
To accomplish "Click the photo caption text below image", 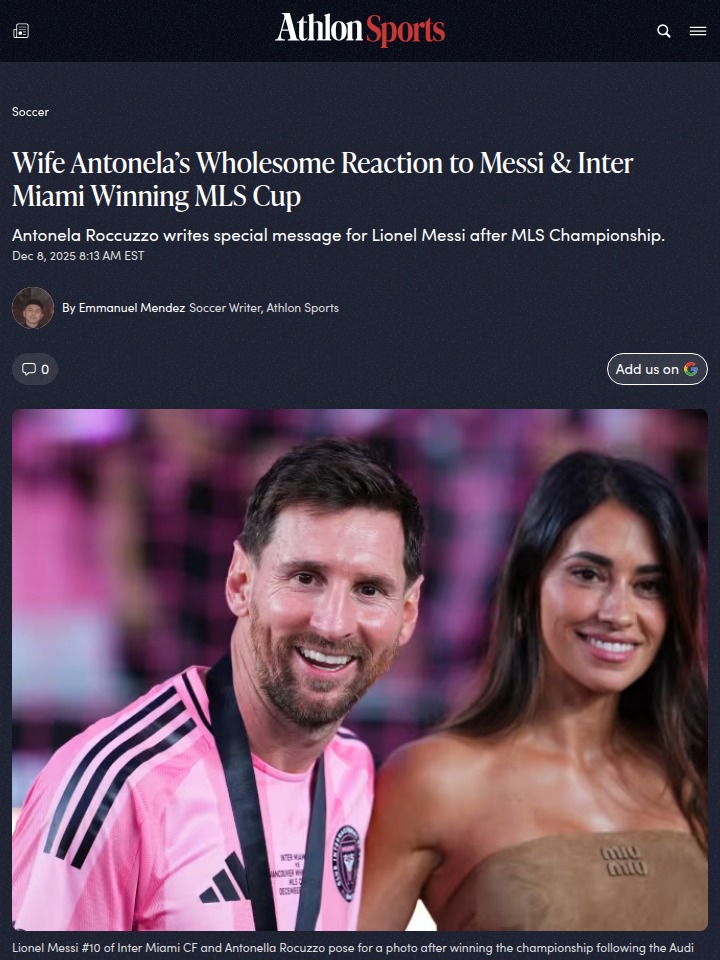I will [353, 948].
